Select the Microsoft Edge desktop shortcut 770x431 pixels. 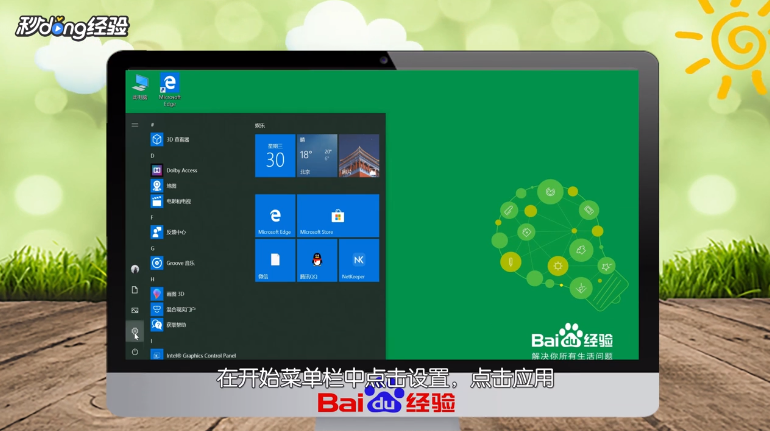tap(169, 89)
